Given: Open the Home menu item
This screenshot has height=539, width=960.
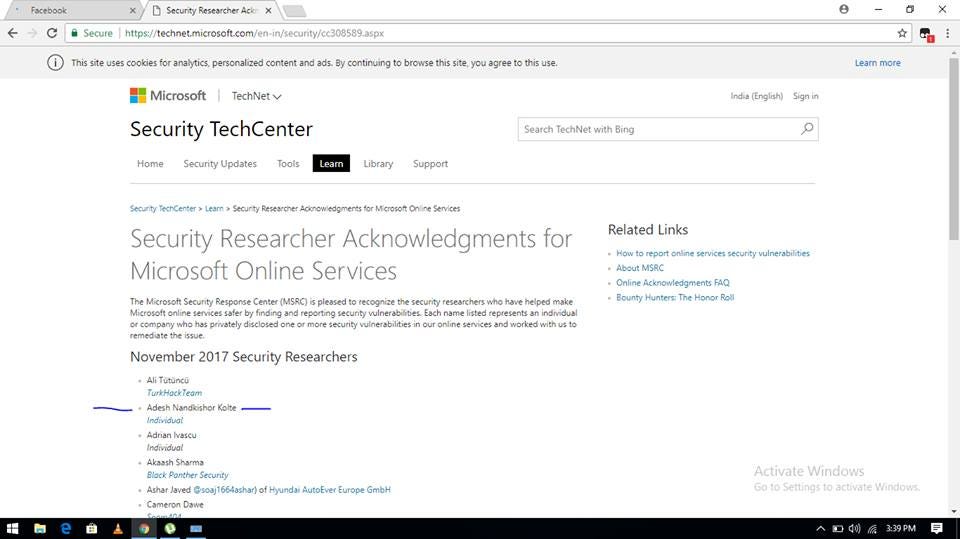Looking at the screenshot, I should pos(150,164).
